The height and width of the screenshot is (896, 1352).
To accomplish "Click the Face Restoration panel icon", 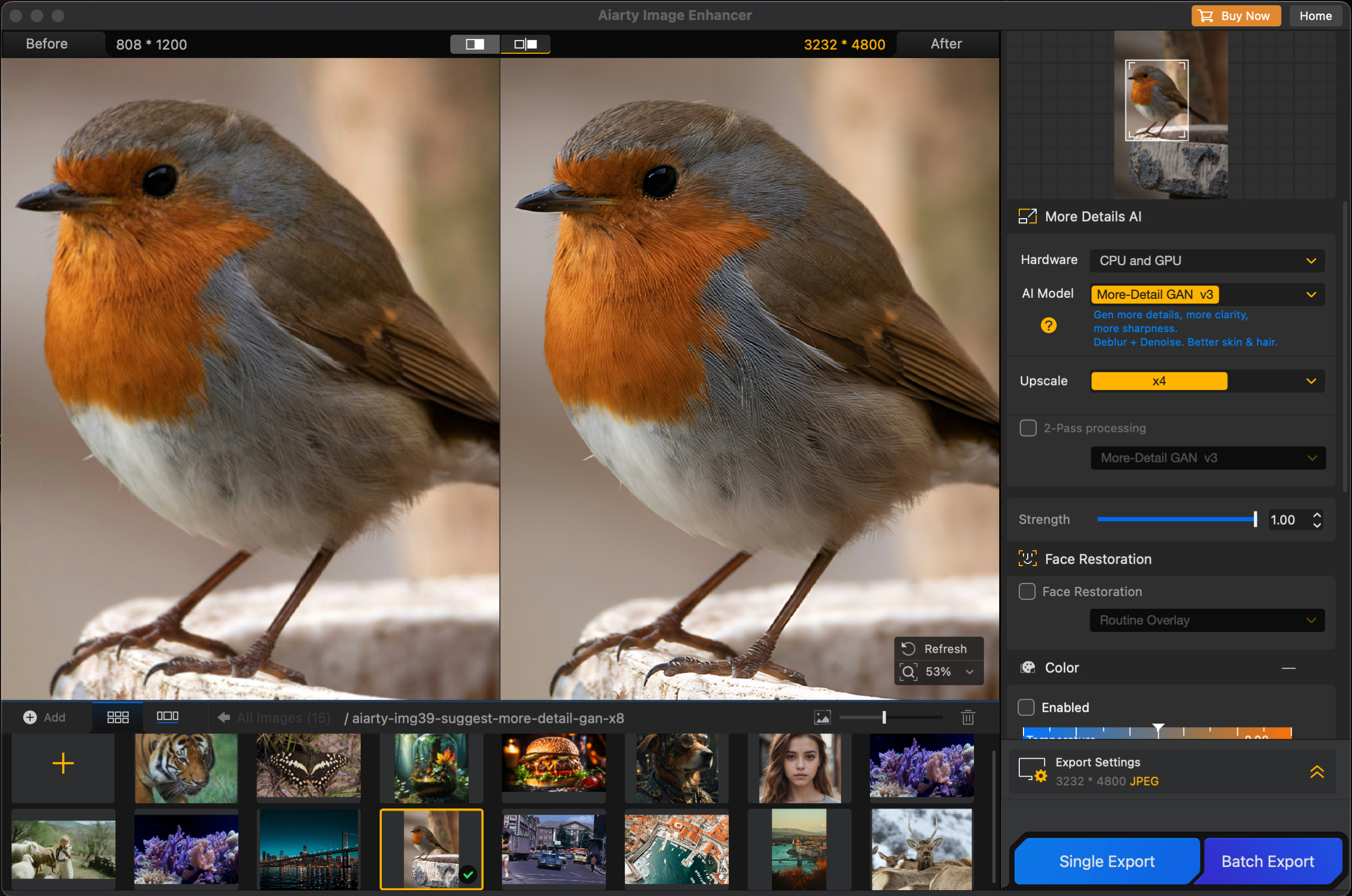I will [x=1028, y=559].
